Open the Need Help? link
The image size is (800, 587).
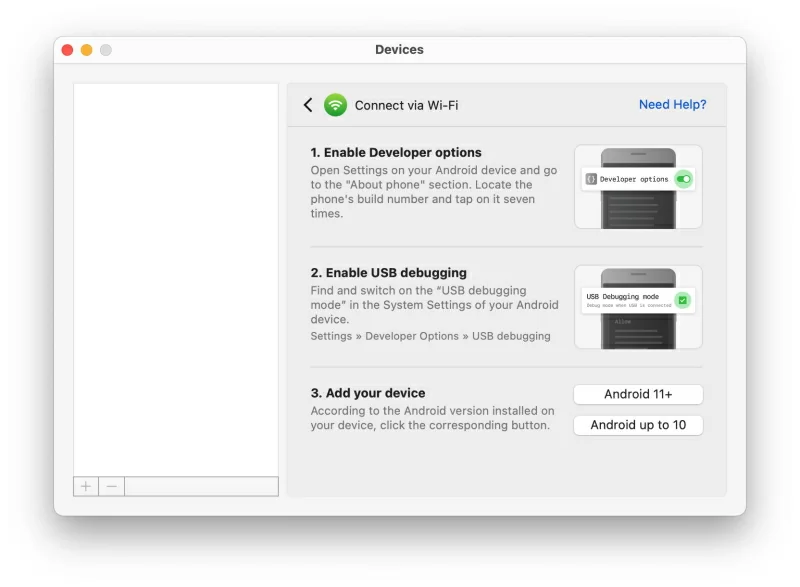tap(672, 105)
